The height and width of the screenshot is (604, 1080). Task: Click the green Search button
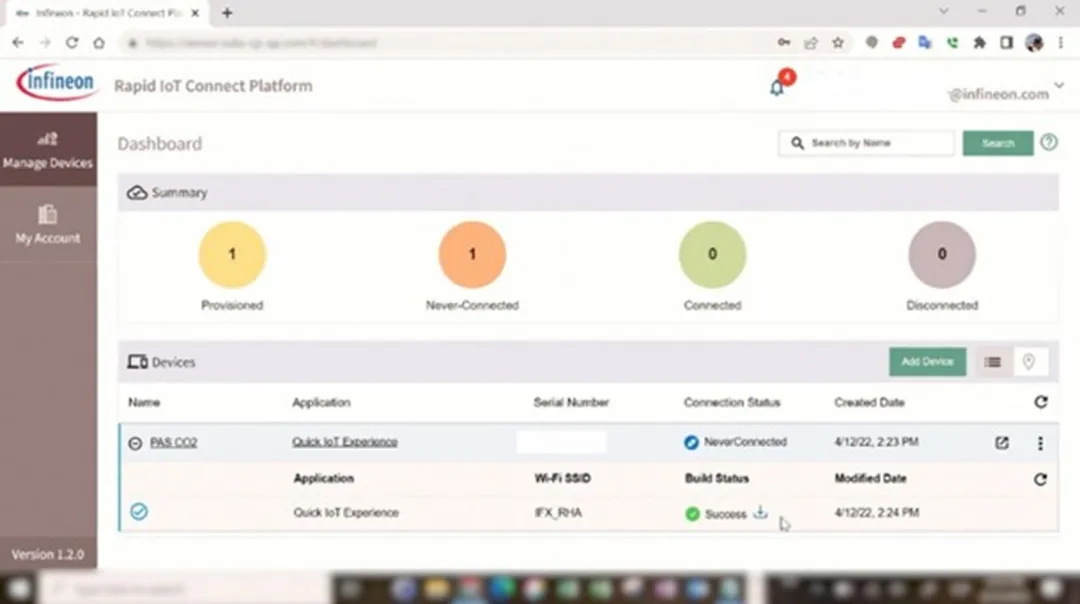click(997, 143)
